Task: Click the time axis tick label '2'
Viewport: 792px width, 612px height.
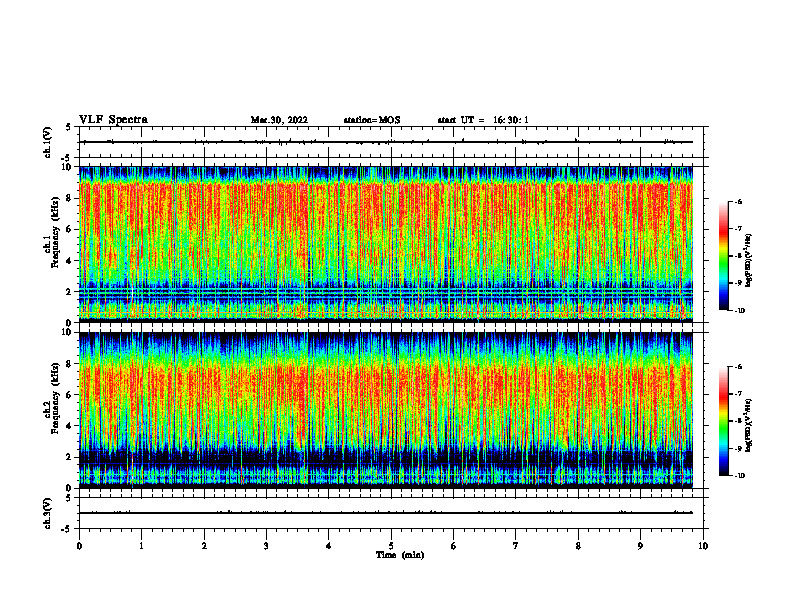Action: 204,546
